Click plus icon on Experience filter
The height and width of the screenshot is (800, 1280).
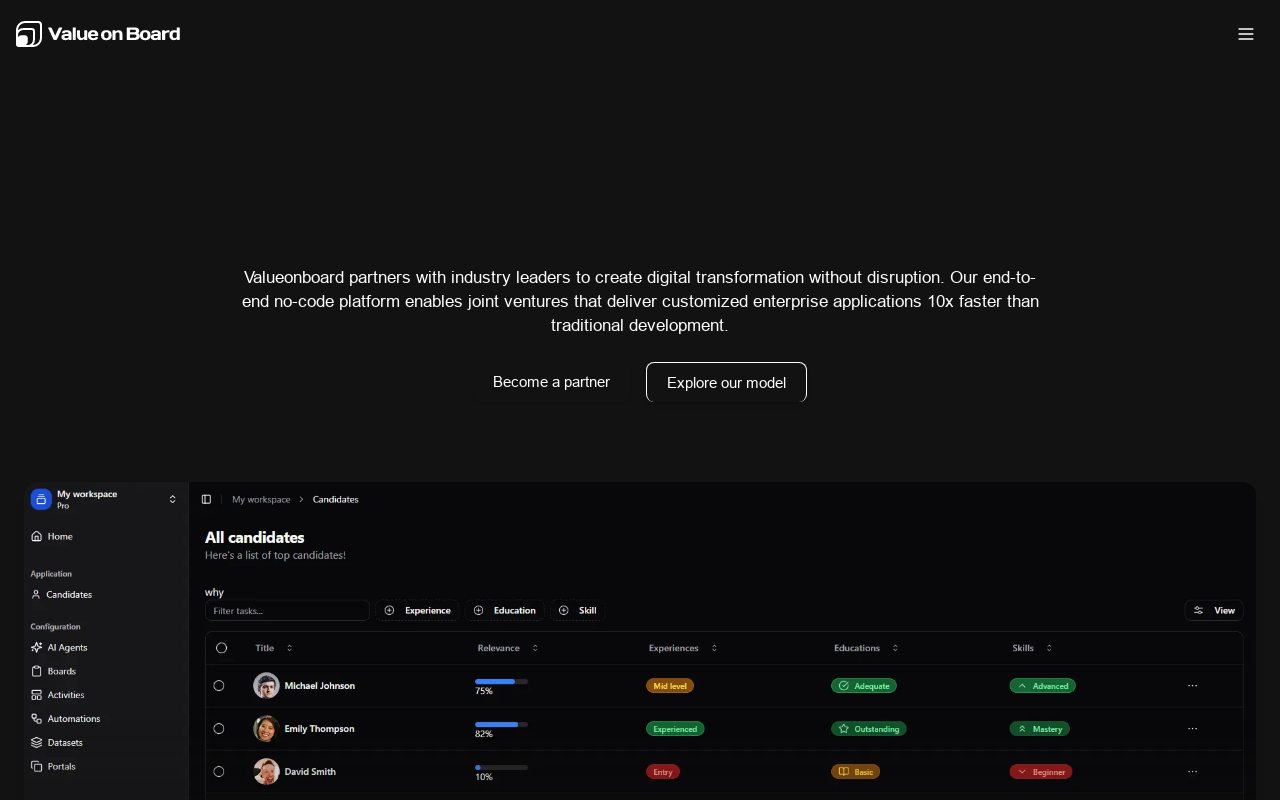tap(390, 610)
